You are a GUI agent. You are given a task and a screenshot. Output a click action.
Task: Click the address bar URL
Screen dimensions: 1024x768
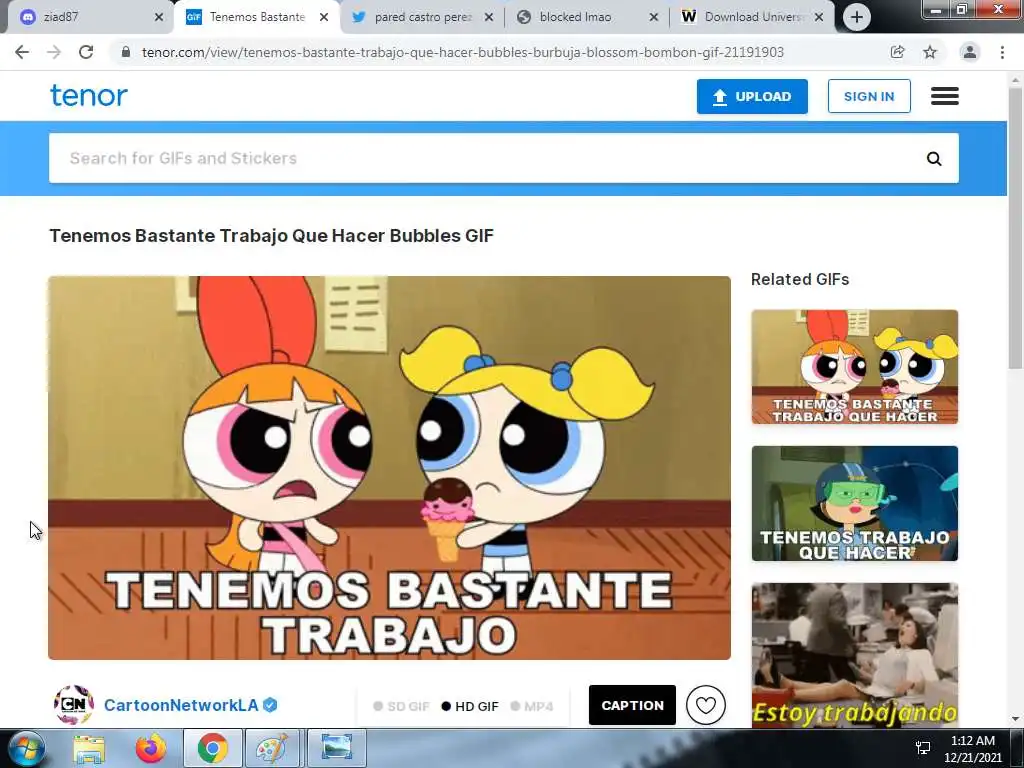click(462, 52)
